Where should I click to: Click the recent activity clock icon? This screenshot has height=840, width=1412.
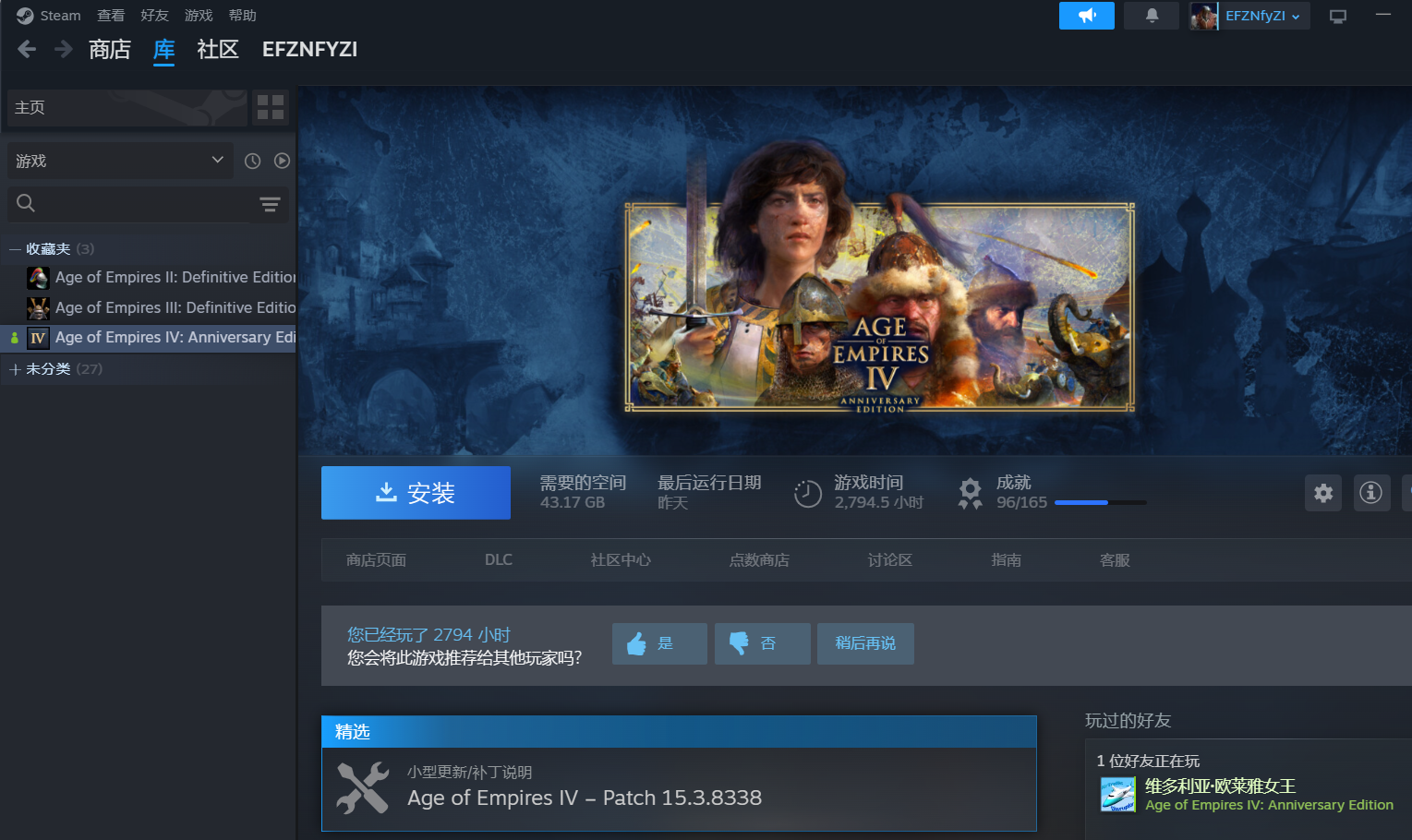click(252, 161)
